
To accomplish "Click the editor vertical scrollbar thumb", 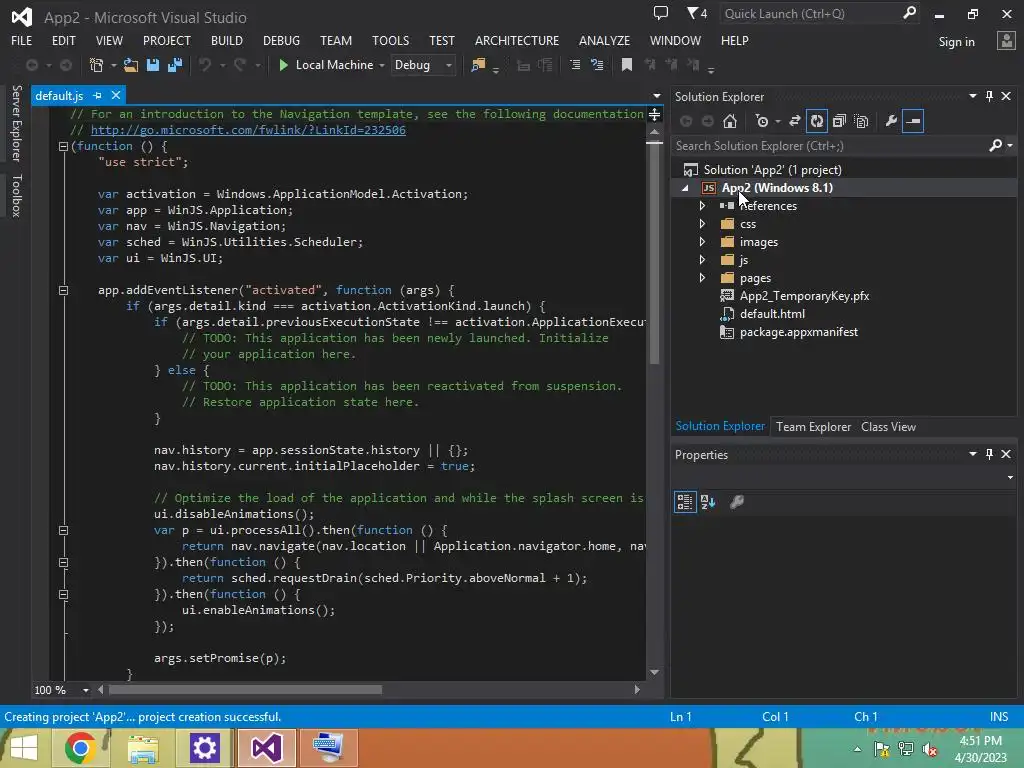I will [x=654, y=255].
